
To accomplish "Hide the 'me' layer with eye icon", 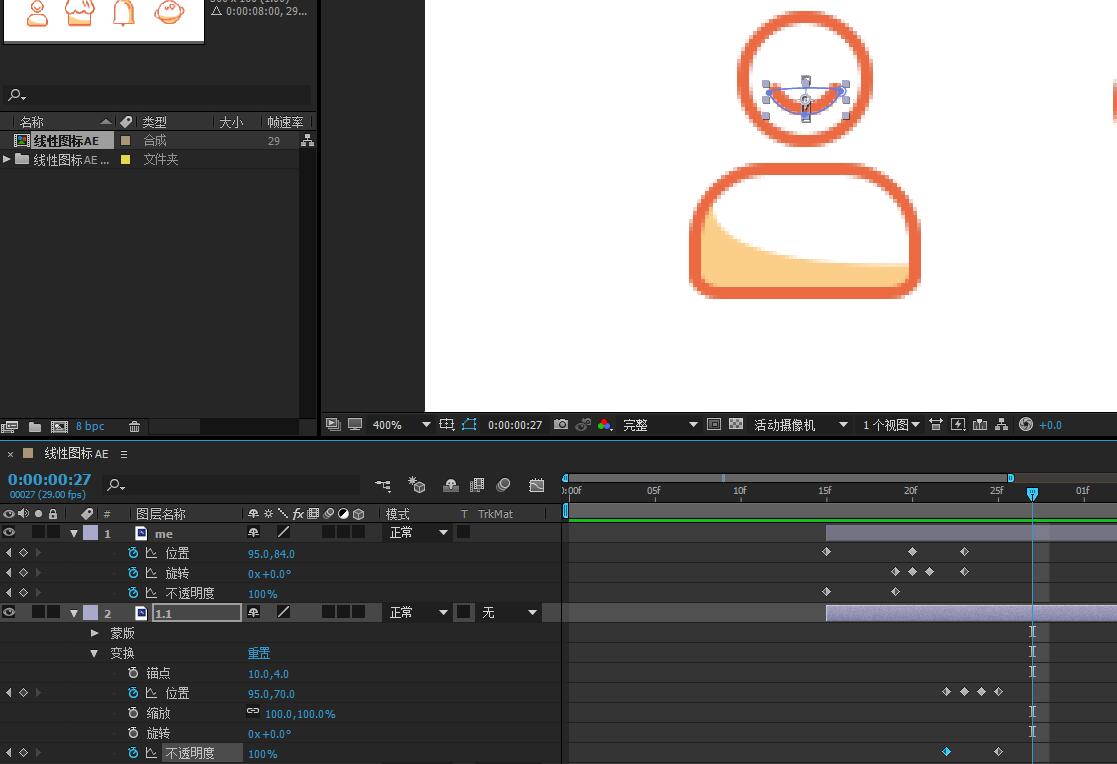I will 9,533.
